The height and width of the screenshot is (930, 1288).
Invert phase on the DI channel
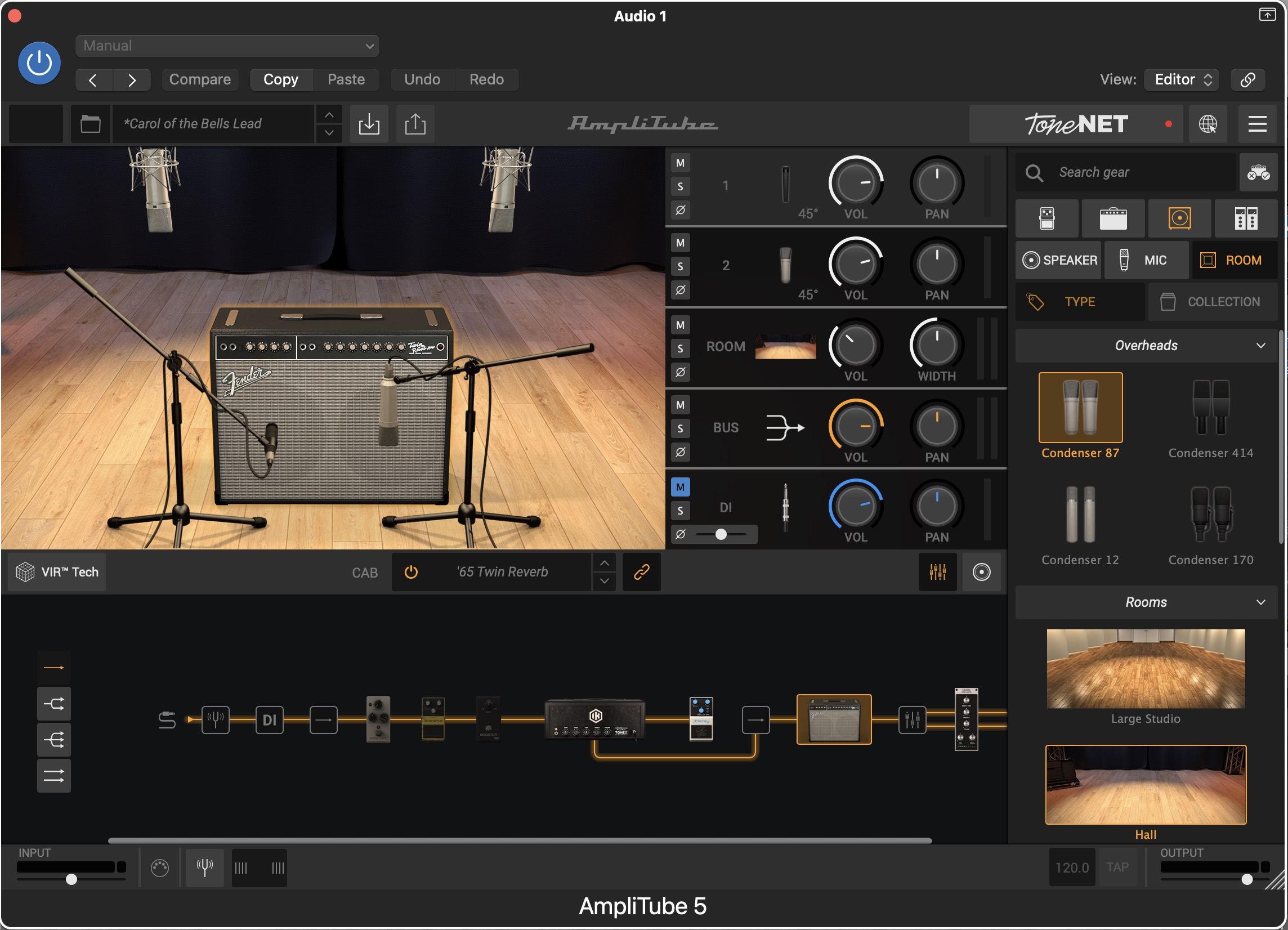[x=681, y=534]
